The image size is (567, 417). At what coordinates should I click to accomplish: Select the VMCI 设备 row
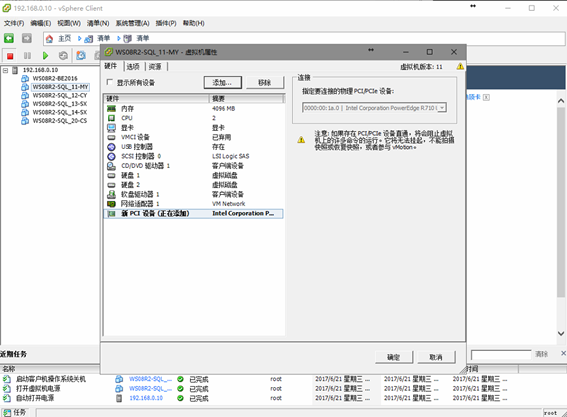coord(193,137)
